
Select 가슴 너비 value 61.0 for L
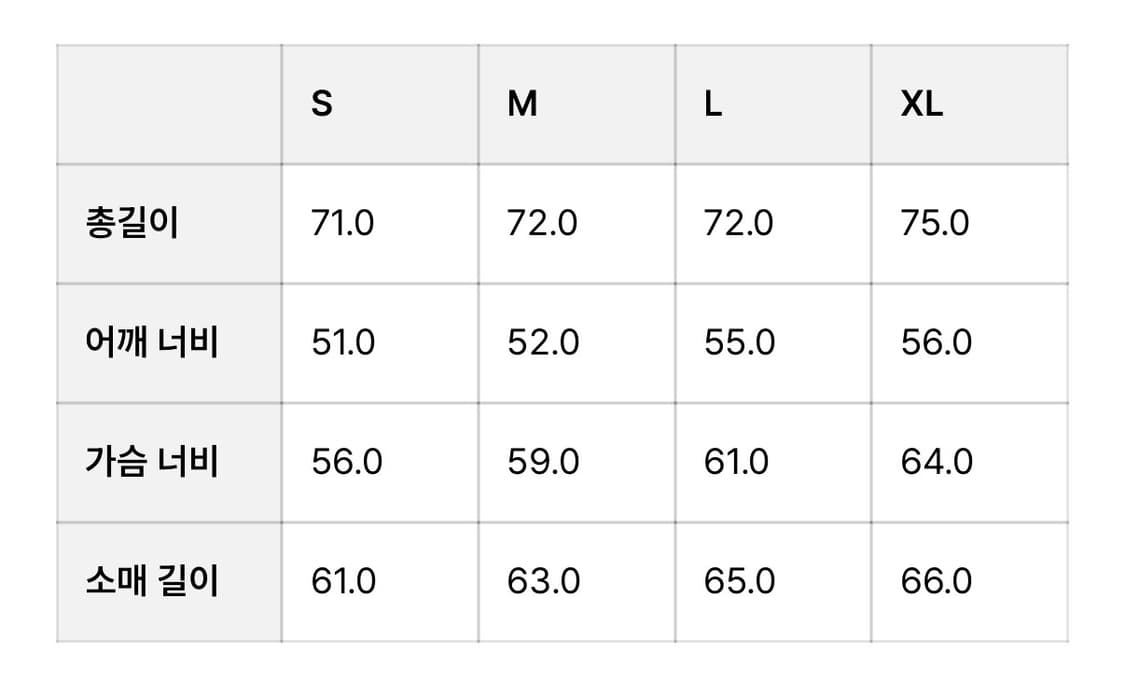click(737, 462)
